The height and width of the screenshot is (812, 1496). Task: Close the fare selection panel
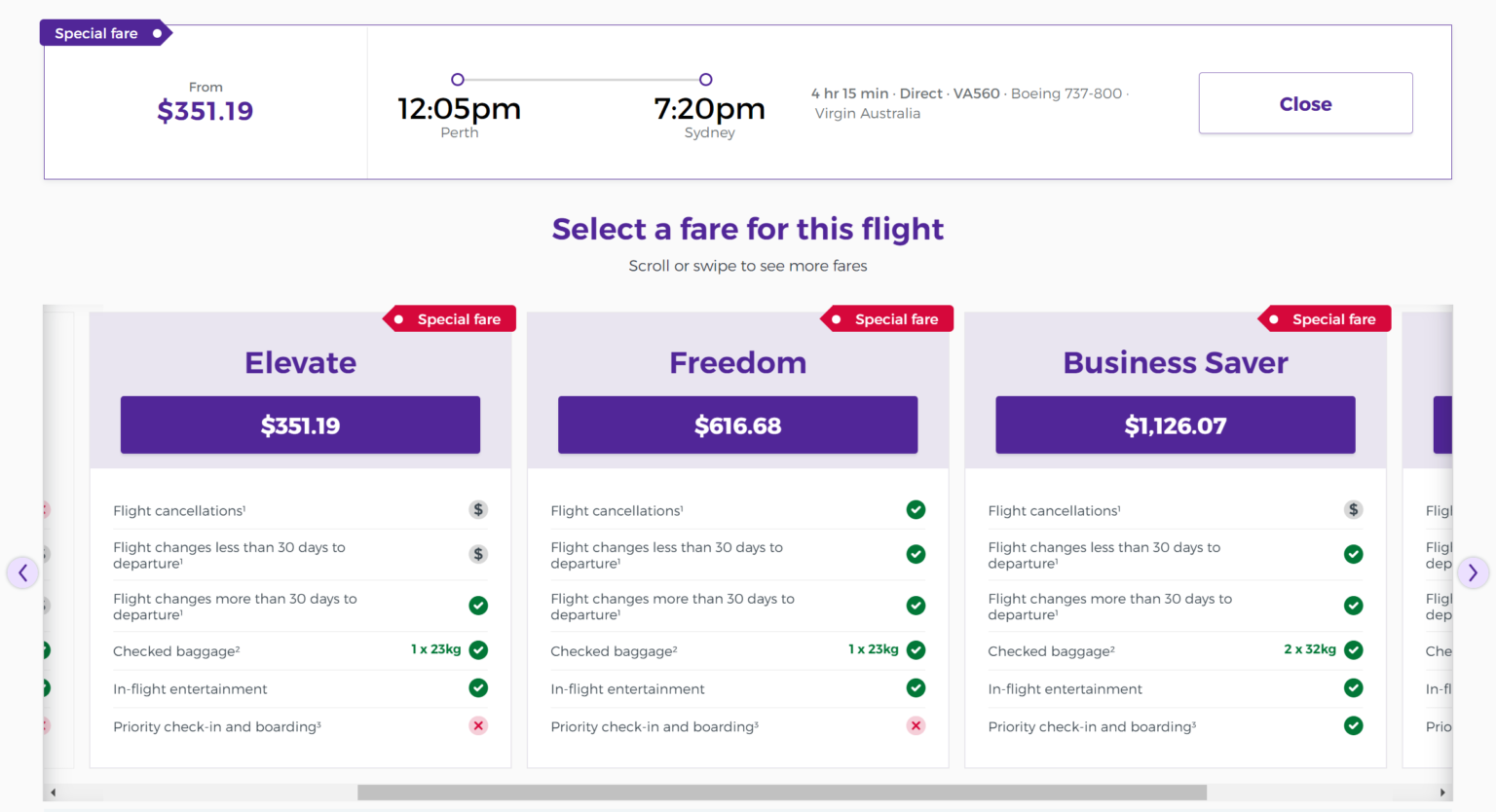click(x=1304, y=103)
